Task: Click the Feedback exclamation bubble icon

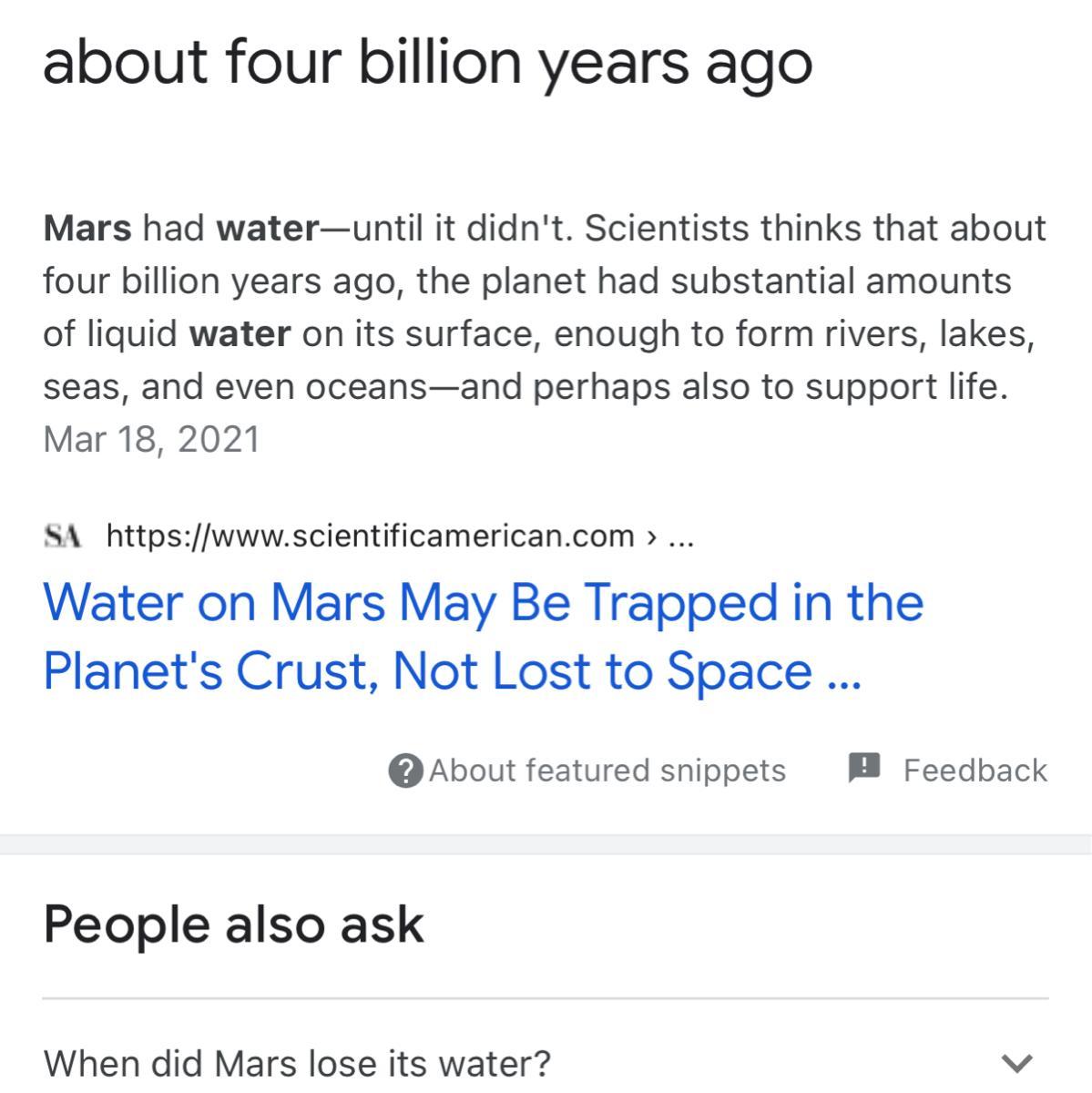Action: point(863,768)
